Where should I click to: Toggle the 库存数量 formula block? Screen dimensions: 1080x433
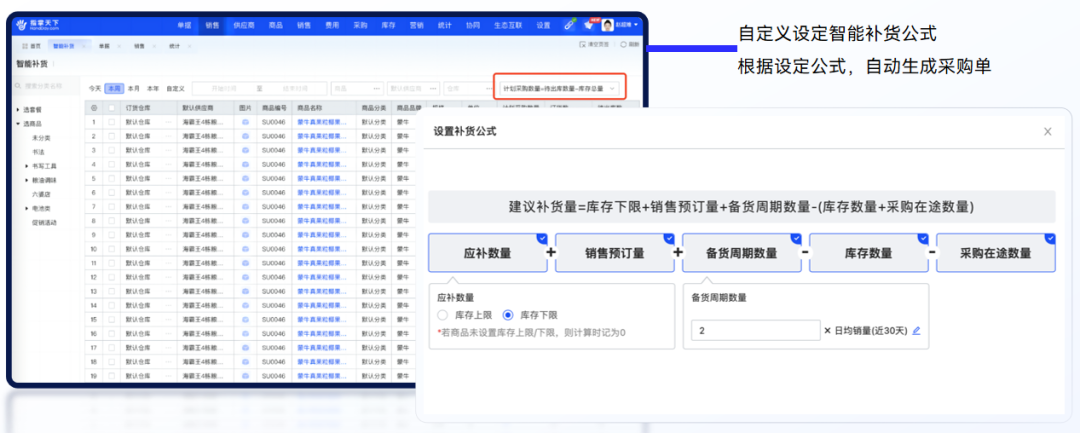pyautogui.click(x=869, y=253)
